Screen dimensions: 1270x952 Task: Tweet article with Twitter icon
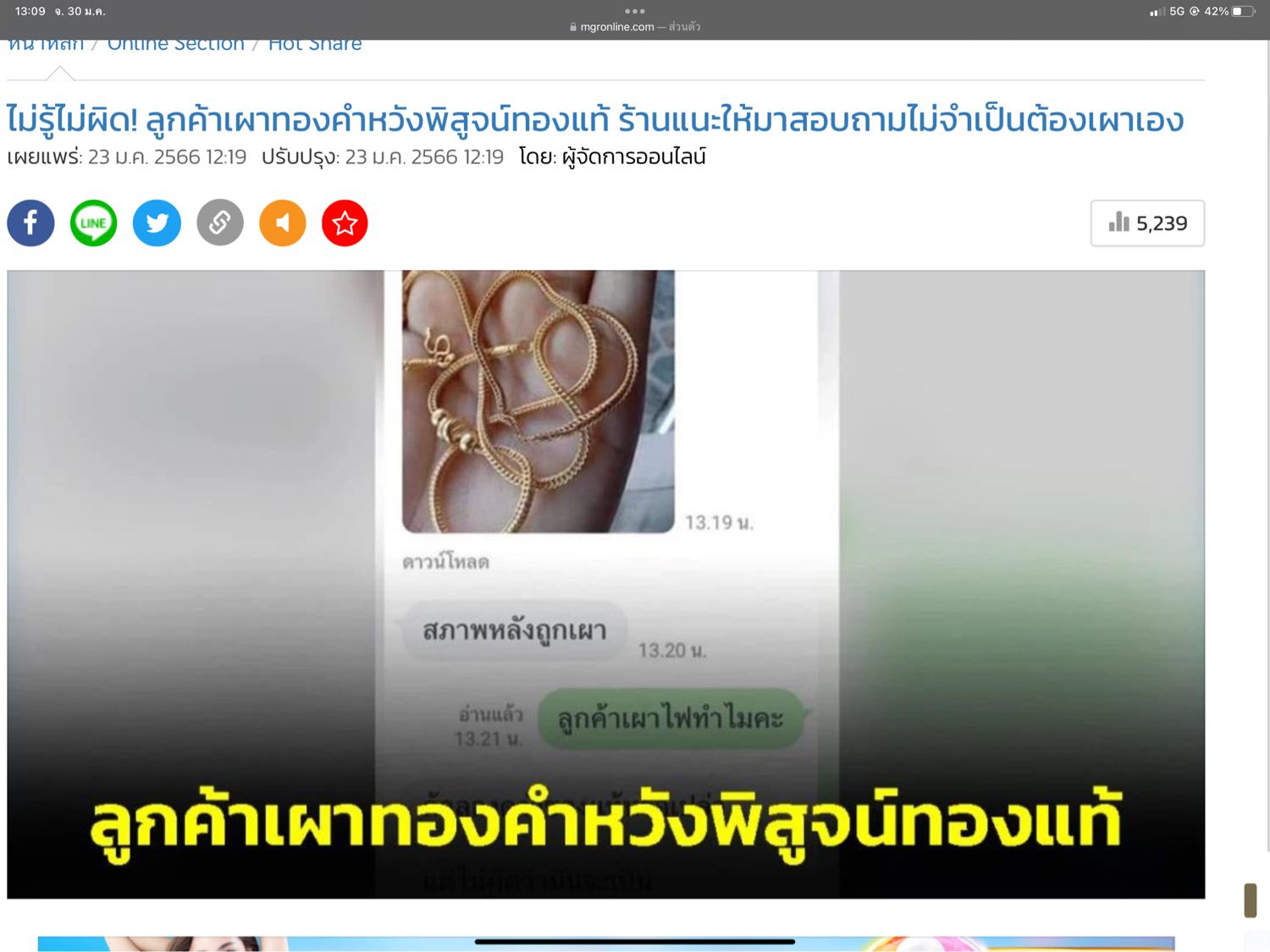(x=157, y=223)
